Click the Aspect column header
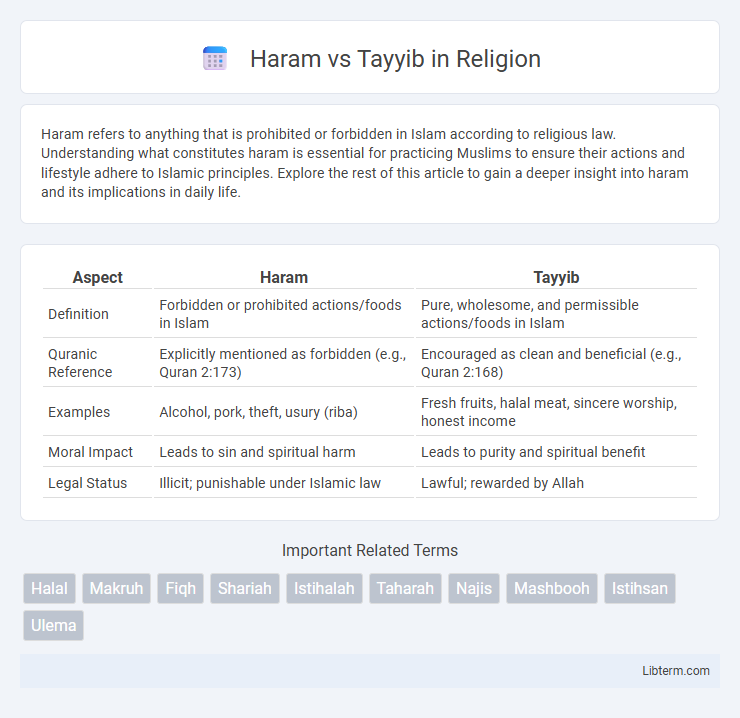740x718 pixels. coord(98,277)
